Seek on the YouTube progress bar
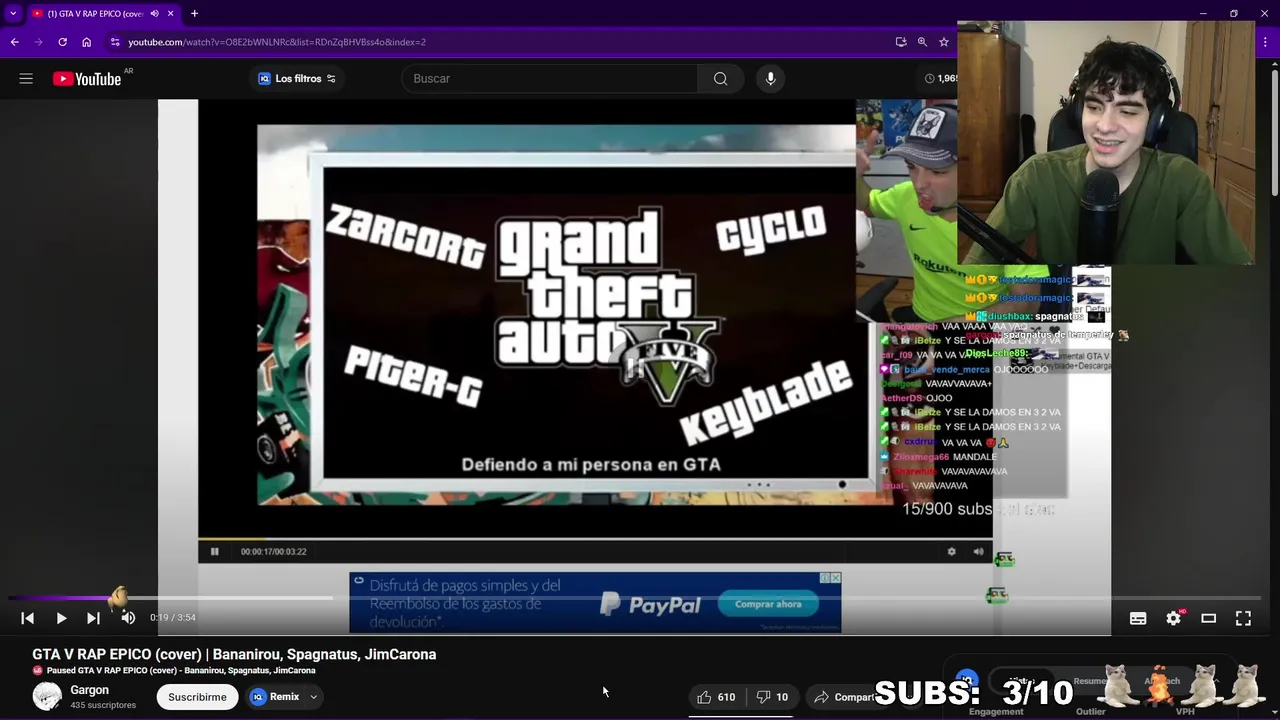This screenshot has width=1280, height=720. click(x=634, y=598)
